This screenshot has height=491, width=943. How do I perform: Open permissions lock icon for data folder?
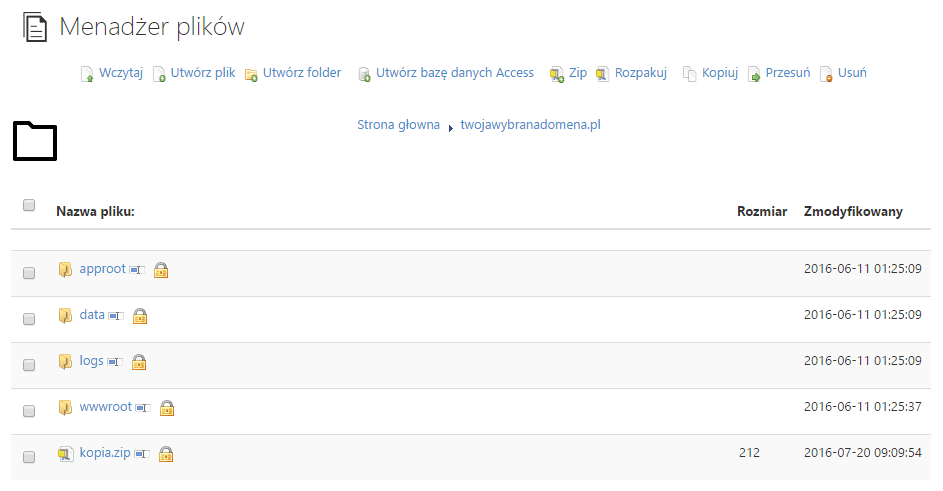140,316
